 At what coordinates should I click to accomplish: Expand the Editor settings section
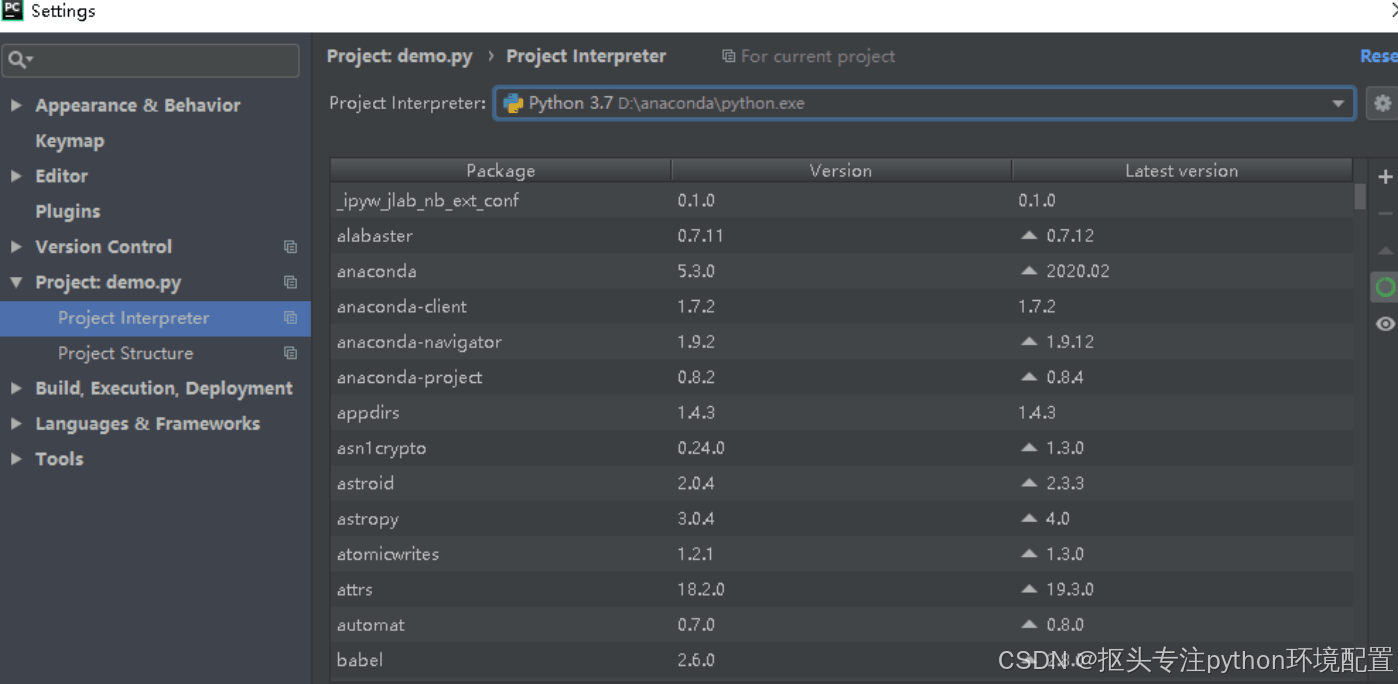[x=16, y=176]
